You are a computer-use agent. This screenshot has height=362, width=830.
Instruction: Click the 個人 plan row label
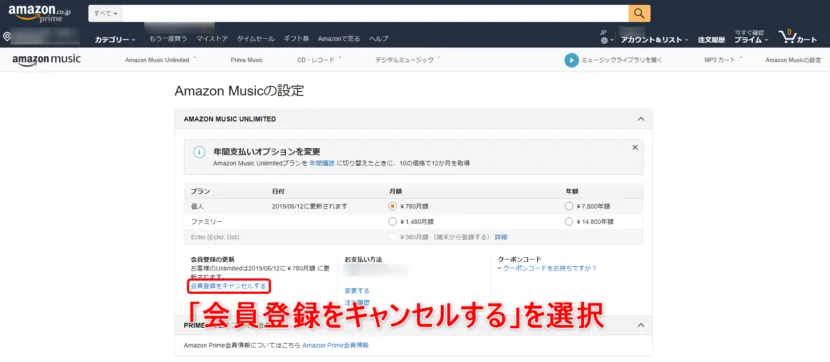(197, 206)
